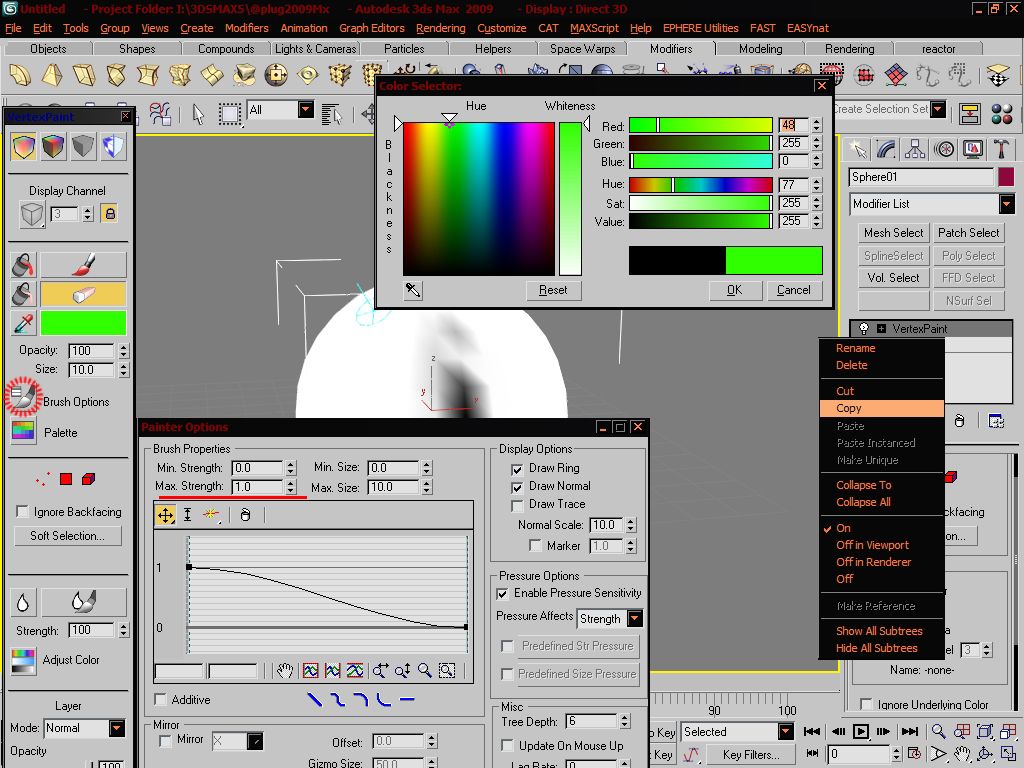The image size is (1024, 768).
Task: Open the Hierarchy command panel tab
Action: point(915,149)
